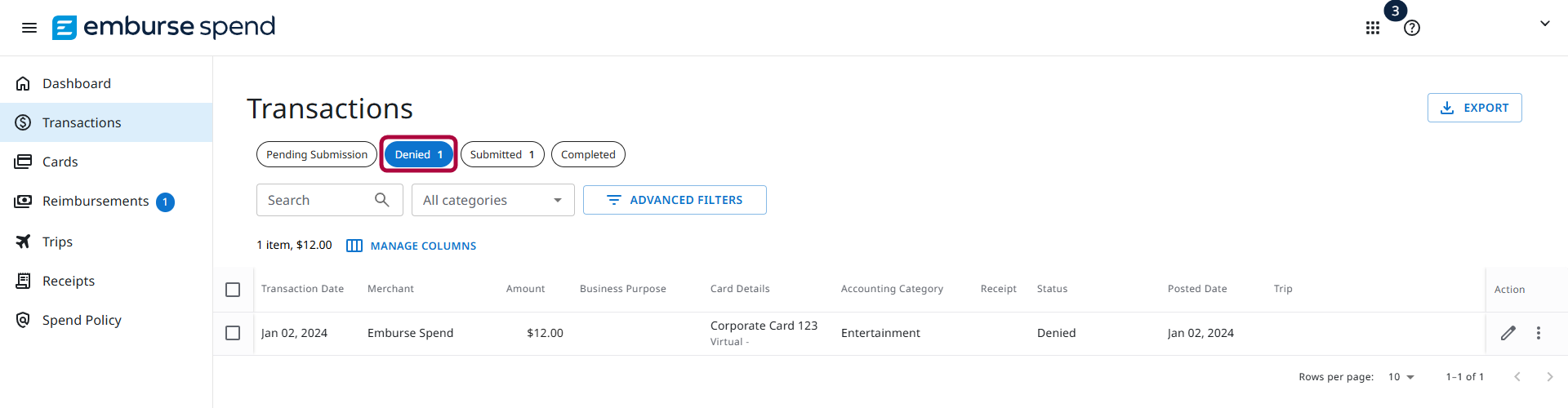Switch to the Submitted tab
The image size is (1568, 408).
pyautogui.click(x=502, y=154)
